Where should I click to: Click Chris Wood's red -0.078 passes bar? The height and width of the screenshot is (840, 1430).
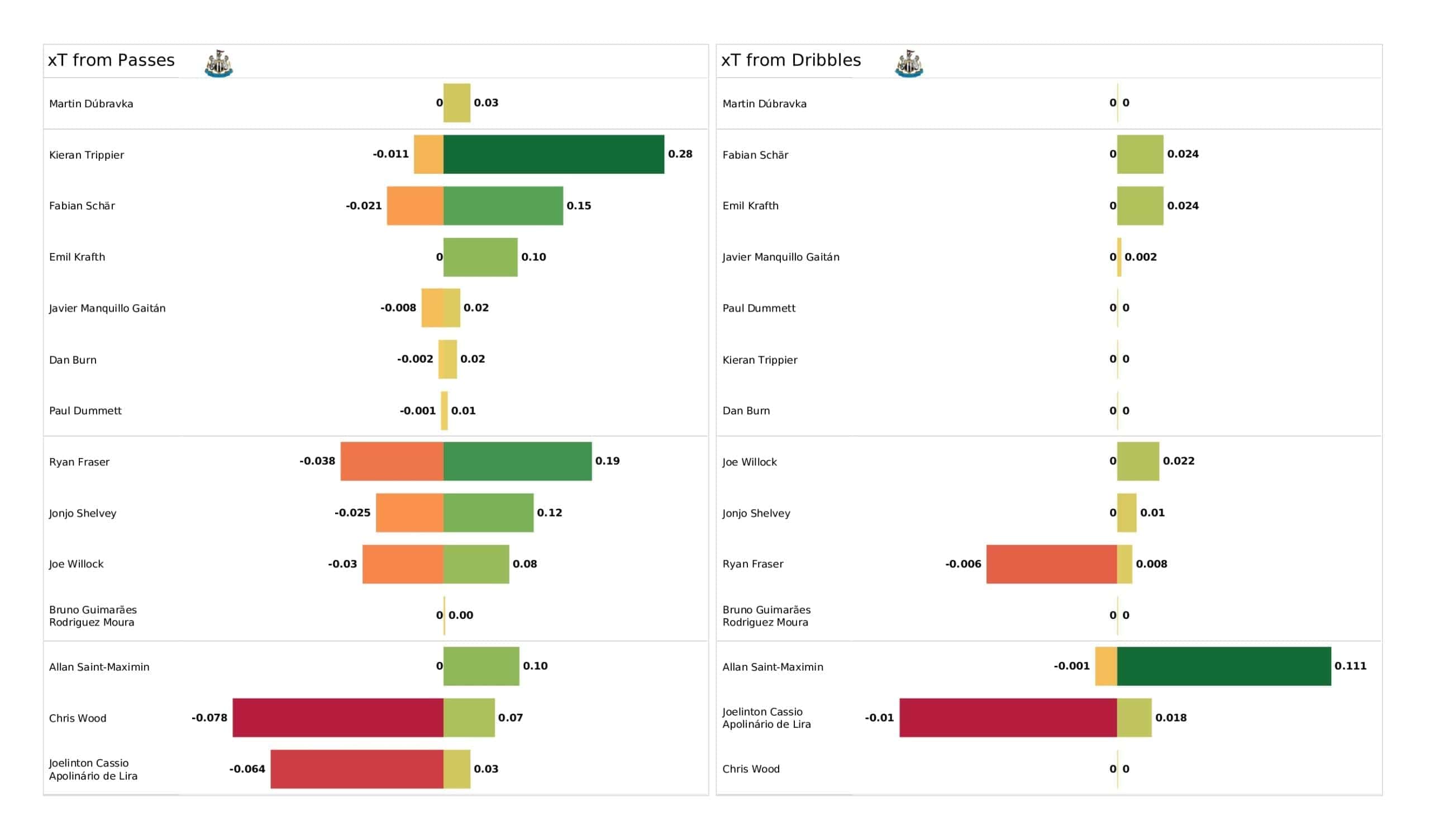[x=338, y=718]
